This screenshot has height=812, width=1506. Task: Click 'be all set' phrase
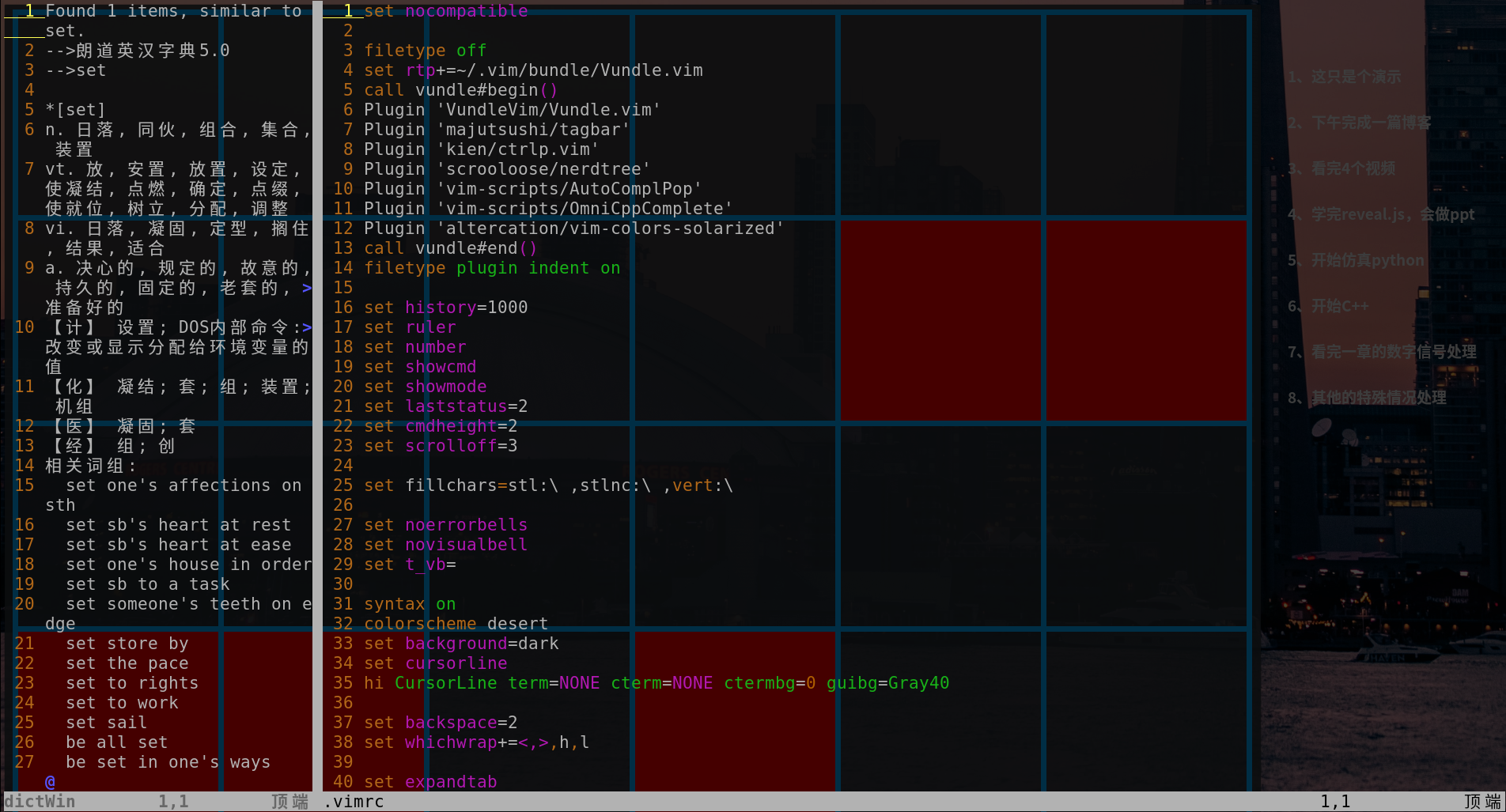pyautogui.click(x=117, y=742)
